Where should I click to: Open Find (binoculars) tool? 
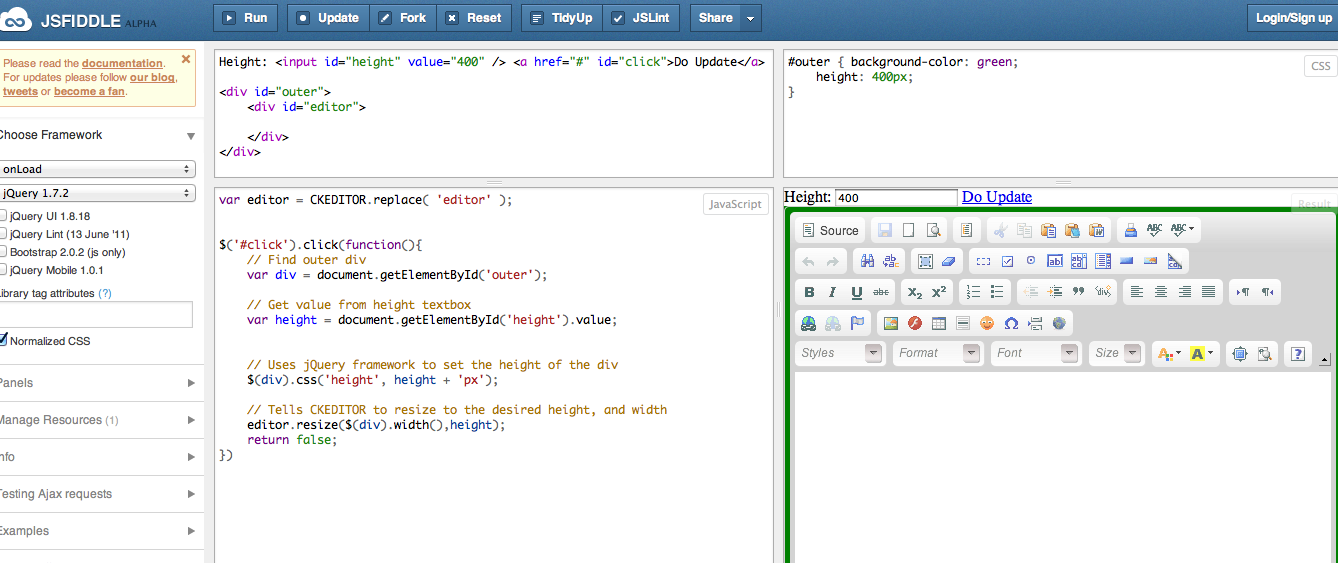[x=867, y=261]
